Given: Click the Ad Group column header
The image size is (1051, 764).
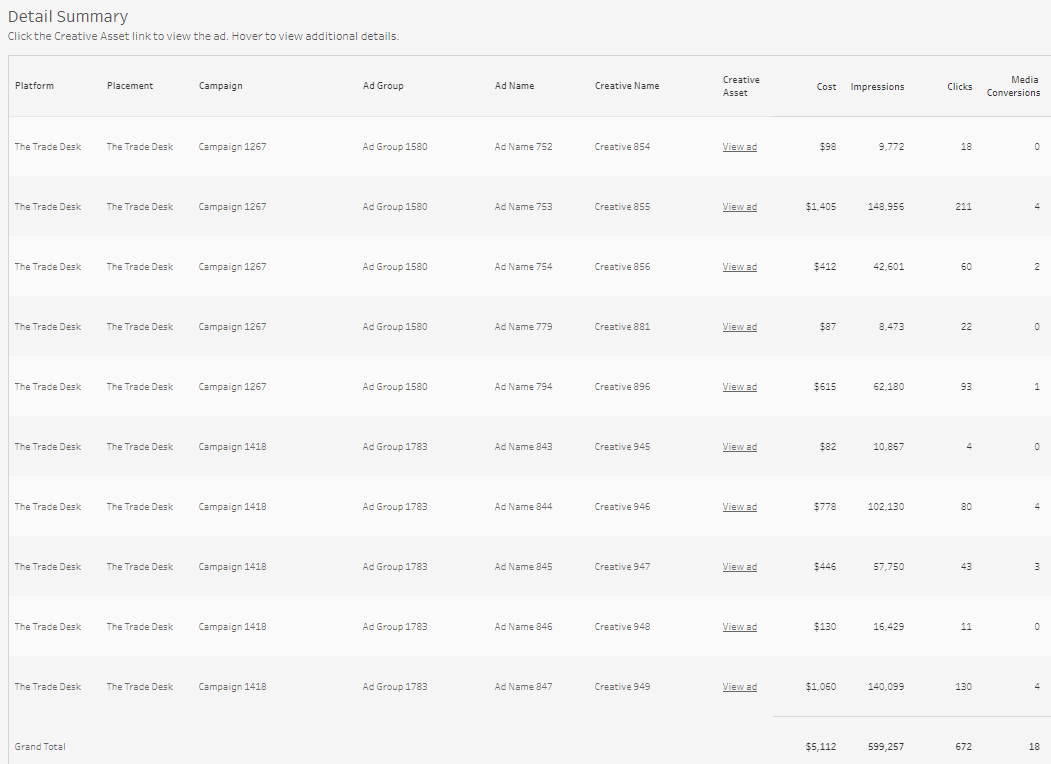Looking at the screenshot, I should click(x=383, y=86).
